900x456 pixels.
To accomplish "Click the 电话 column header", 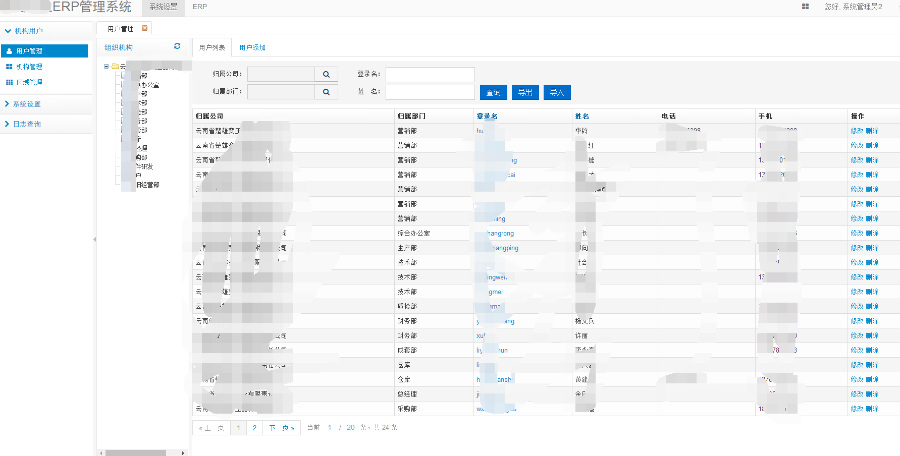I will (x=669, y=116).
